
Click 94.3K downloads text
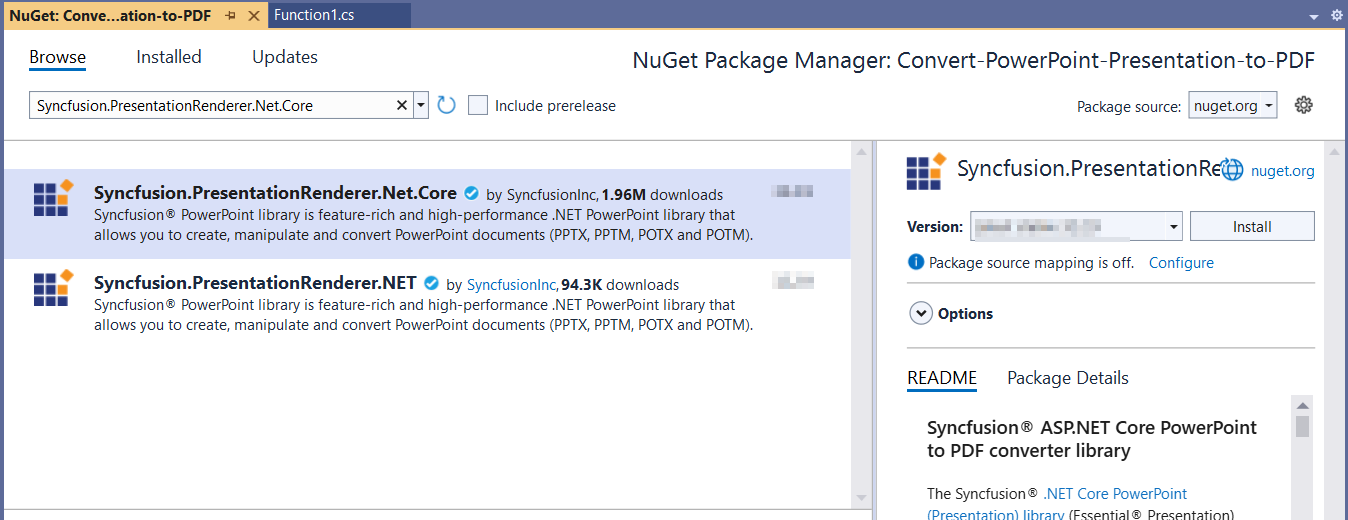pos(620,285)
